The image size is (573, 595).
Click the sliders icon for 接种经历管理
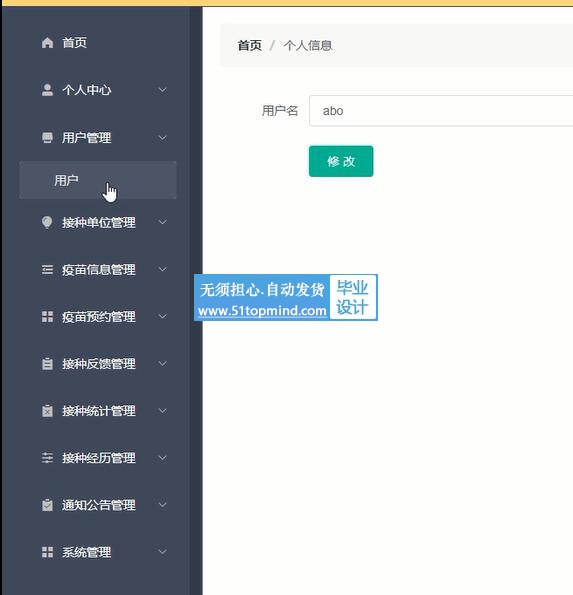tap(47, 458)
